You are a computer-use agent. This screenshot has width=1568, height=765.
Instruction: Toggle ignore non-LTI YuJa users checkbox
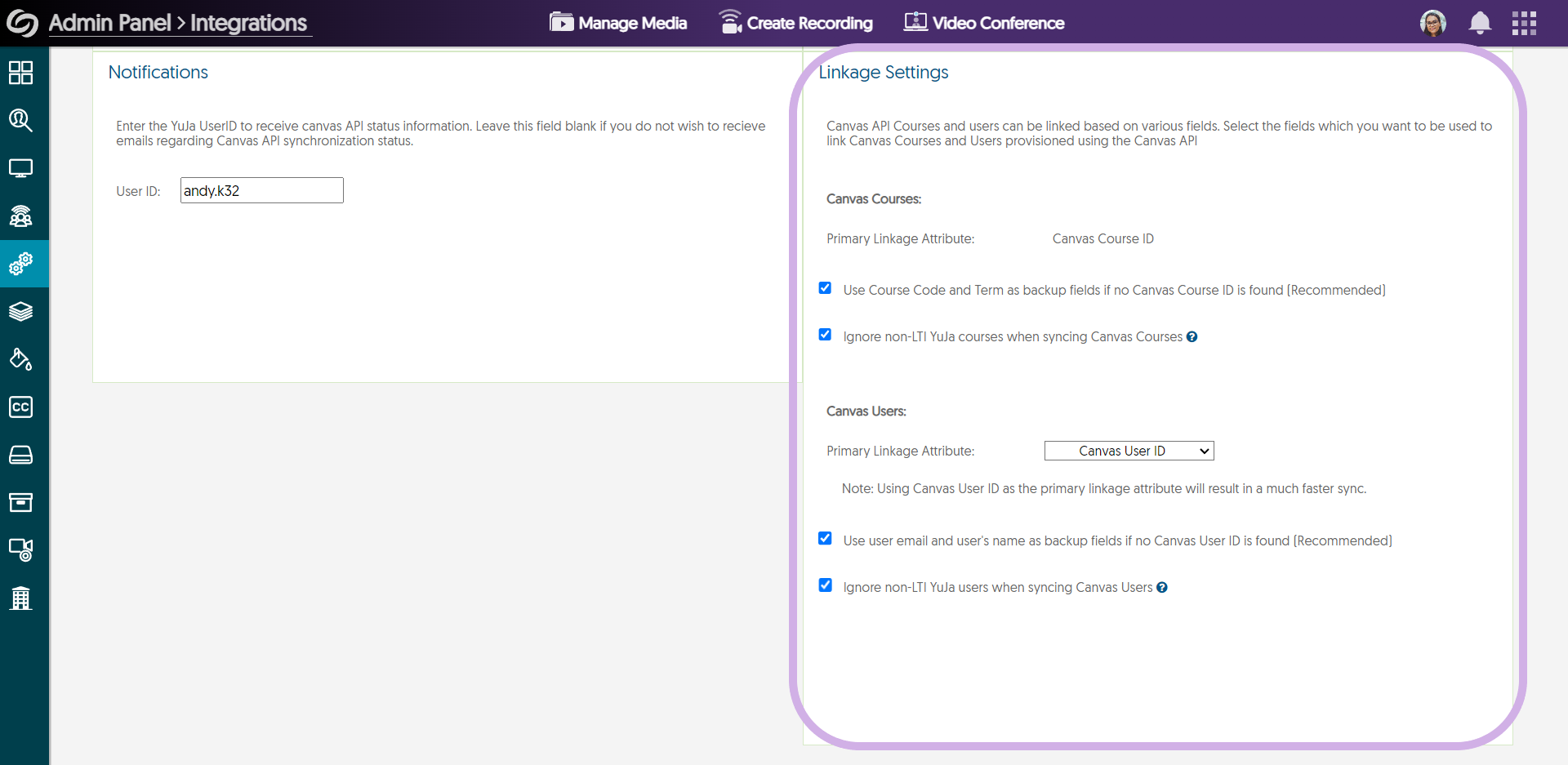825,585
